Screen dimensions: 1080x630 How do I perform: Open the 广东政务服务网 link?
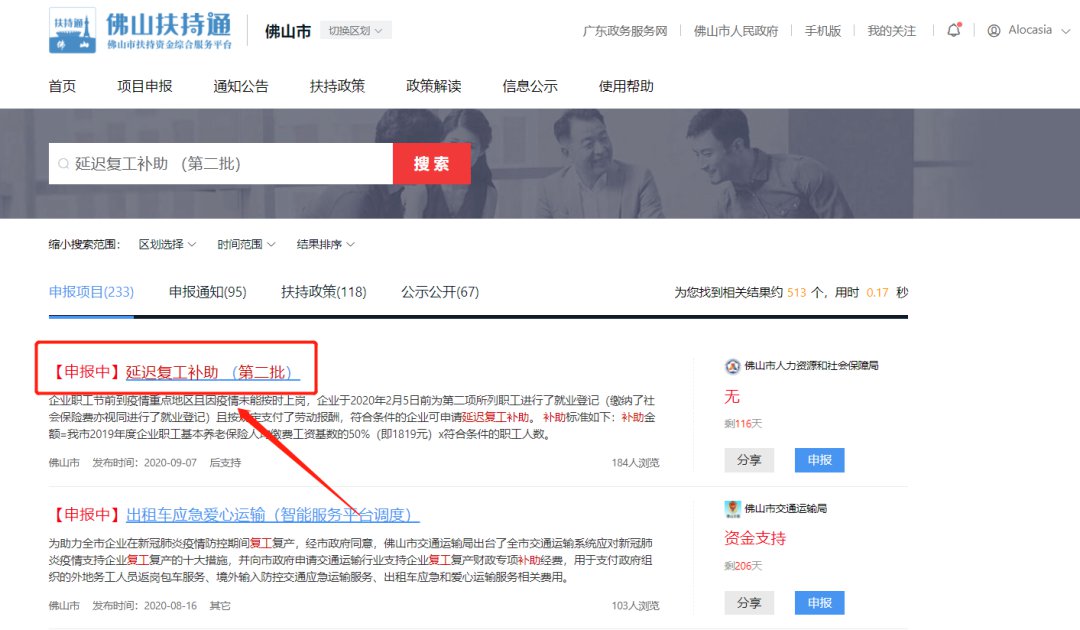pos(625,31)
